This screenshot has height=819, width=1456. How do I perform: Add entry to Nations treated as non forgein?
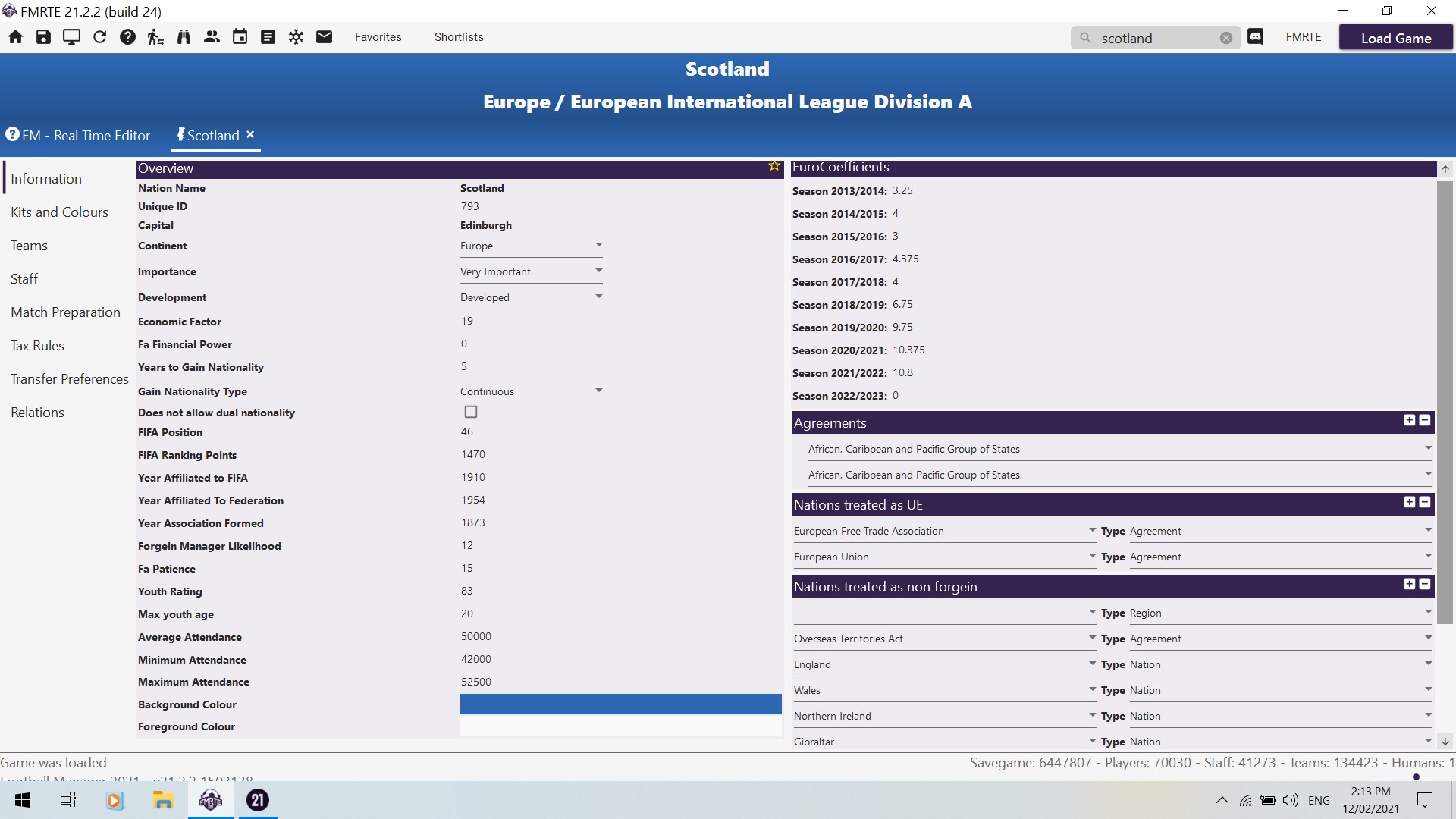coord(1410,584)
